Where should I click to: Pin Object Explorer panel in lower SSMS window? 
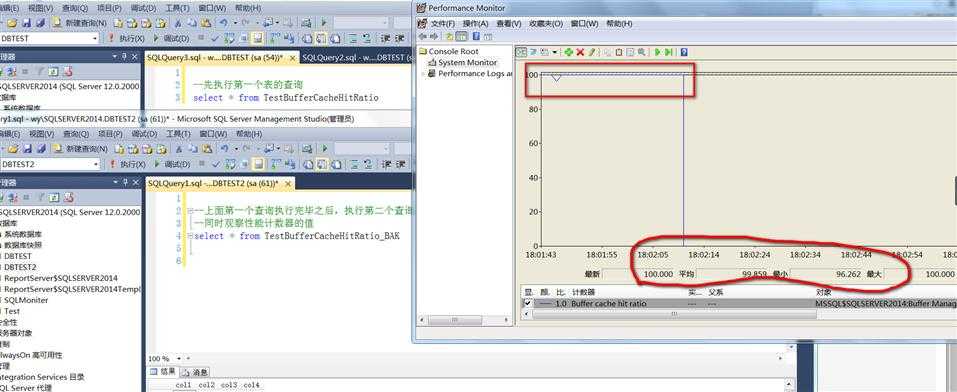click(x=125, y=182)
